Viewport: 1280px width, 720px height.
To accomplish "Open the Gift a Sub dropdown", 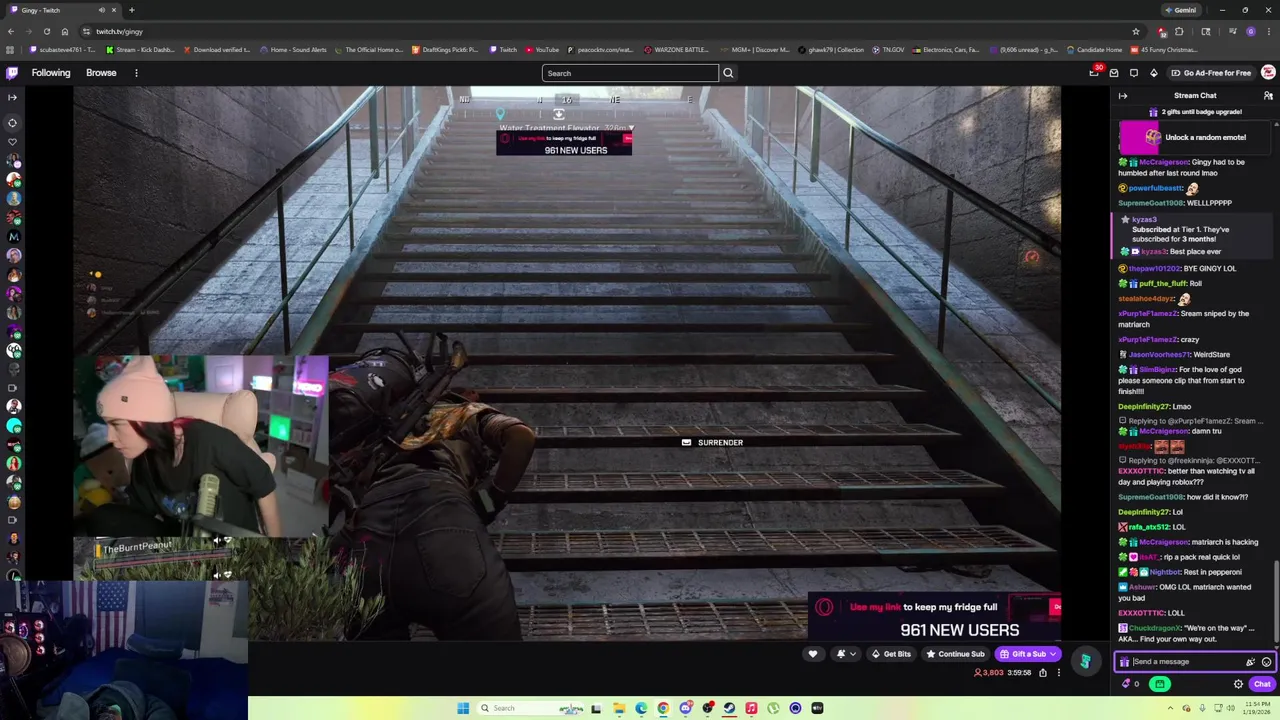I will tap(1027, 654).
